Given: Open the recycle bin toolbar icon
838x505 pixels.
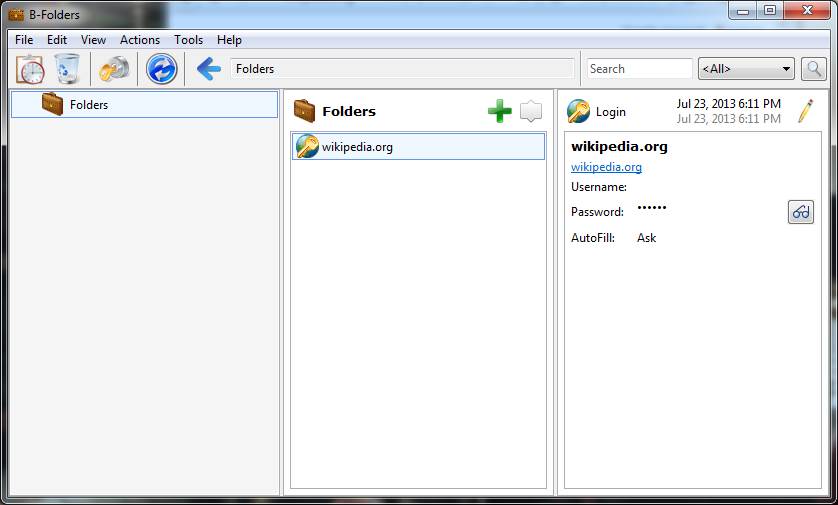Looking at the screenshot, I should point(67,69).
